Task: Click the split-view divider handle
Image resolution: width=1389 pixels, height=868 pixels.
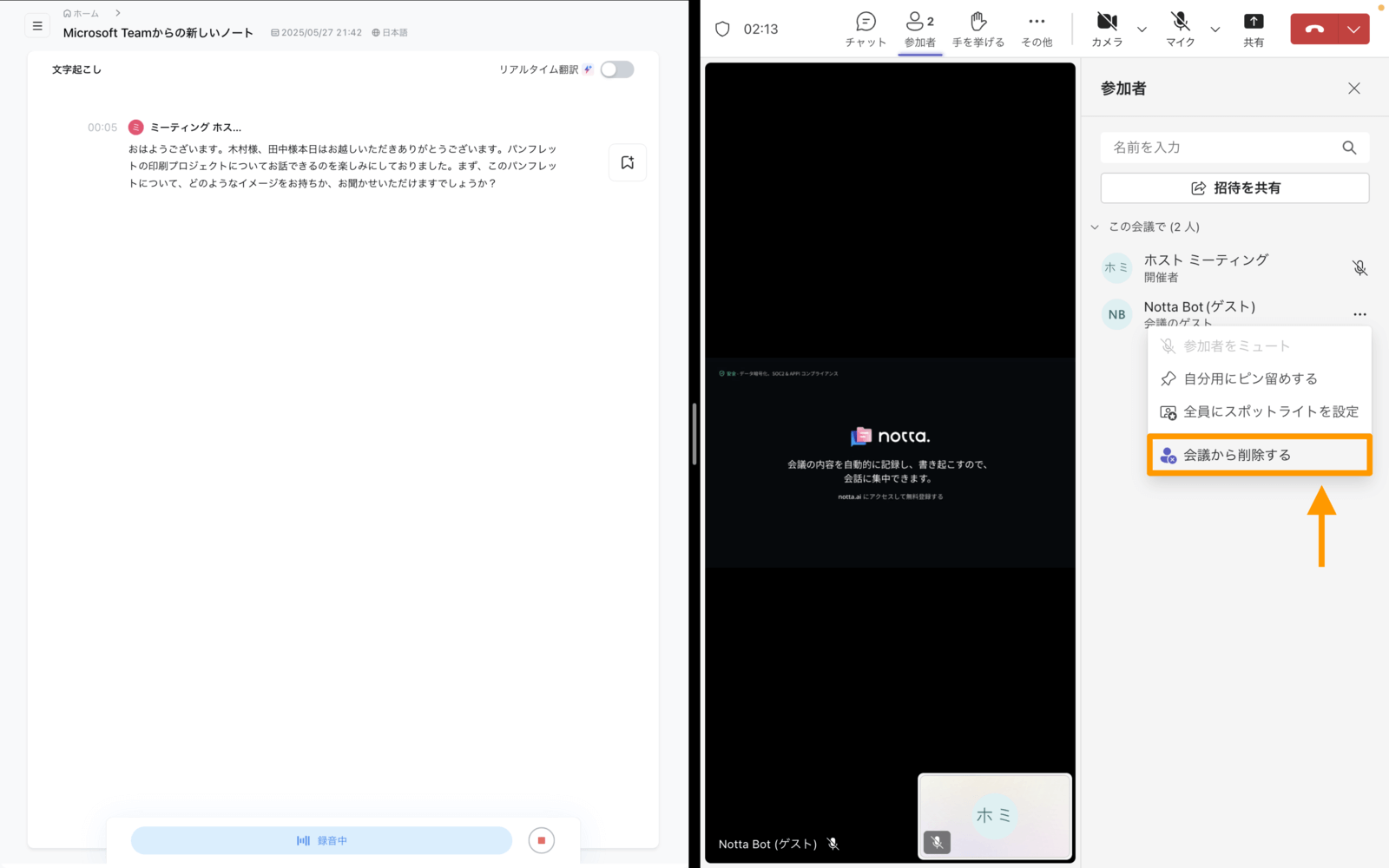Action: click(694, 434)
